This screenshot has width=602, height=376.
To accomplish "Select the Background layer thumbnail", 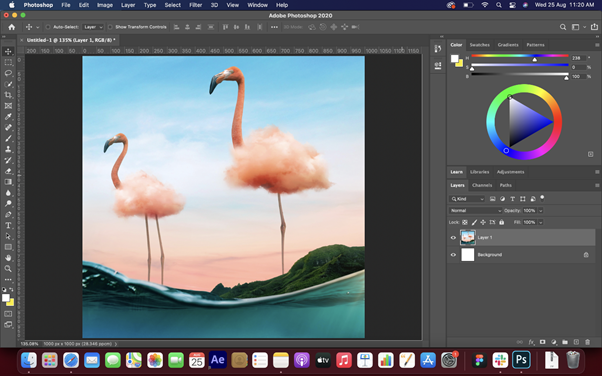I will (x=468, y=255).
